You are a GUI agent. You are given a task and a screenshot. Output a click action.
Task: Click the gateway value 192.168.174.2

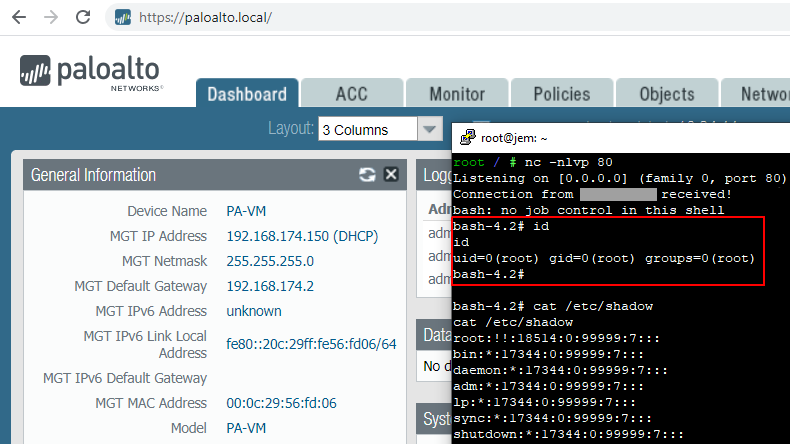tap(270, 286)
